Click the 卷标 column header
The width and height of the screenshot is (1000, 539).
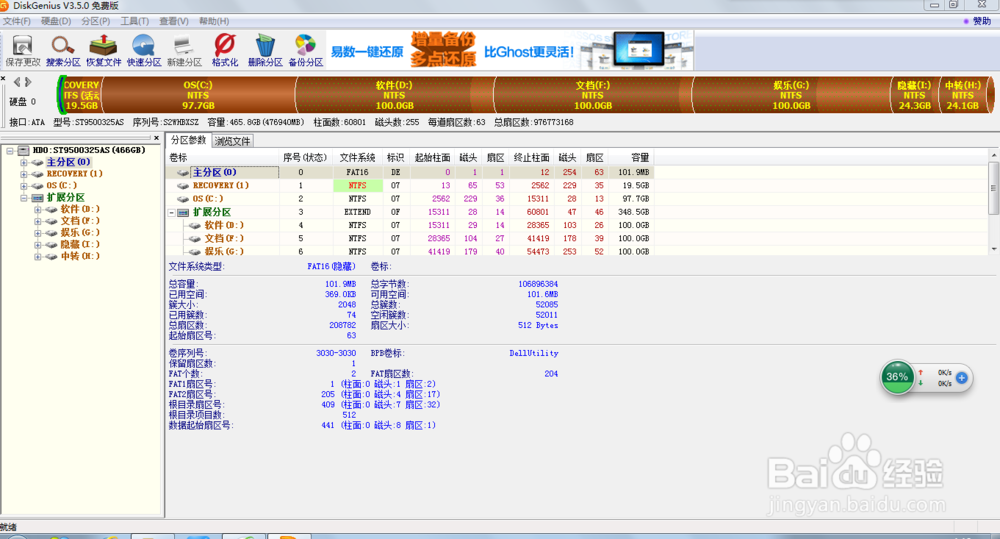pos(222,158)
